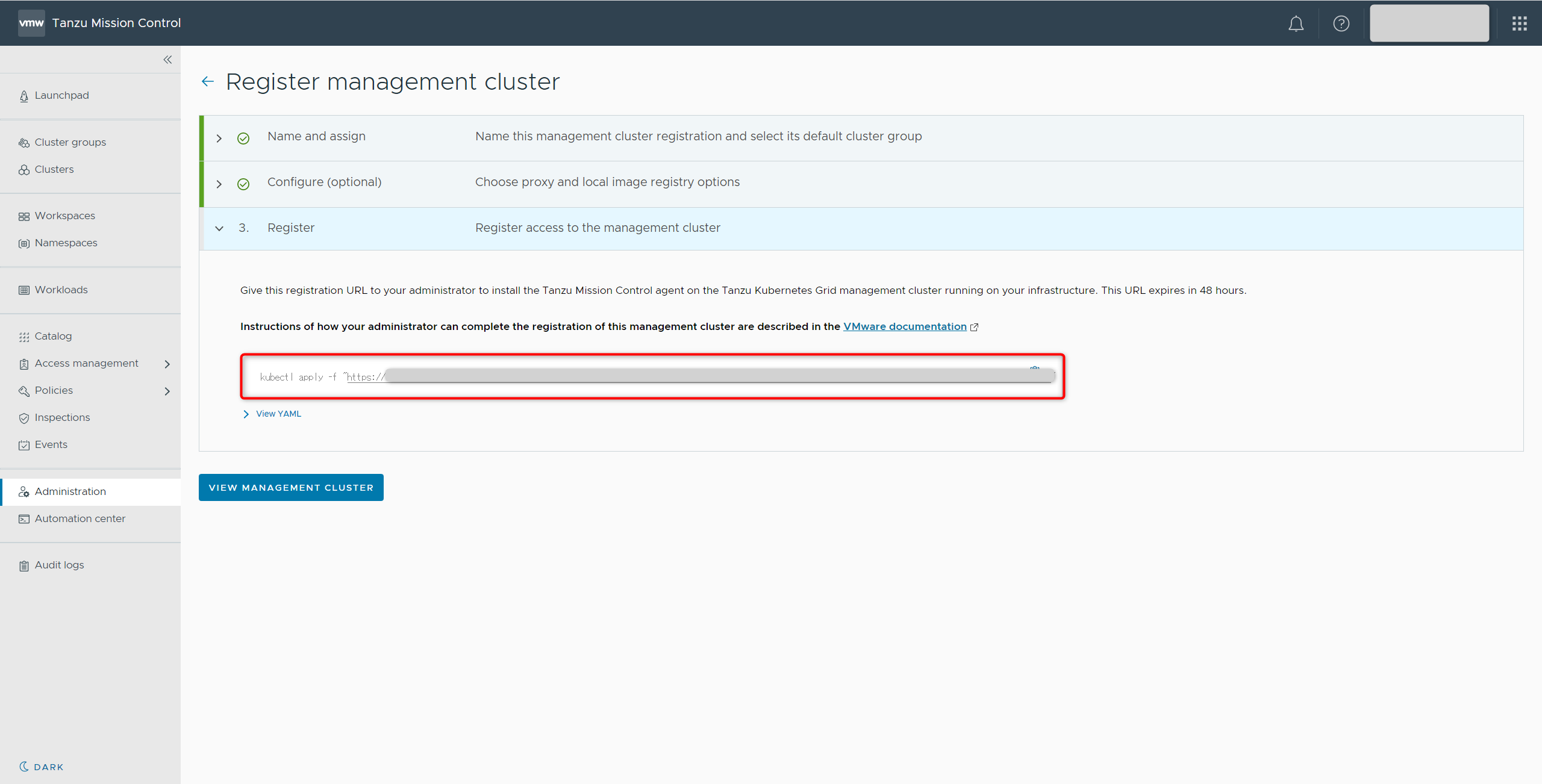Expand the View YAML section
The width and height of the screenshot is (1542, 784).
point(272,414)
